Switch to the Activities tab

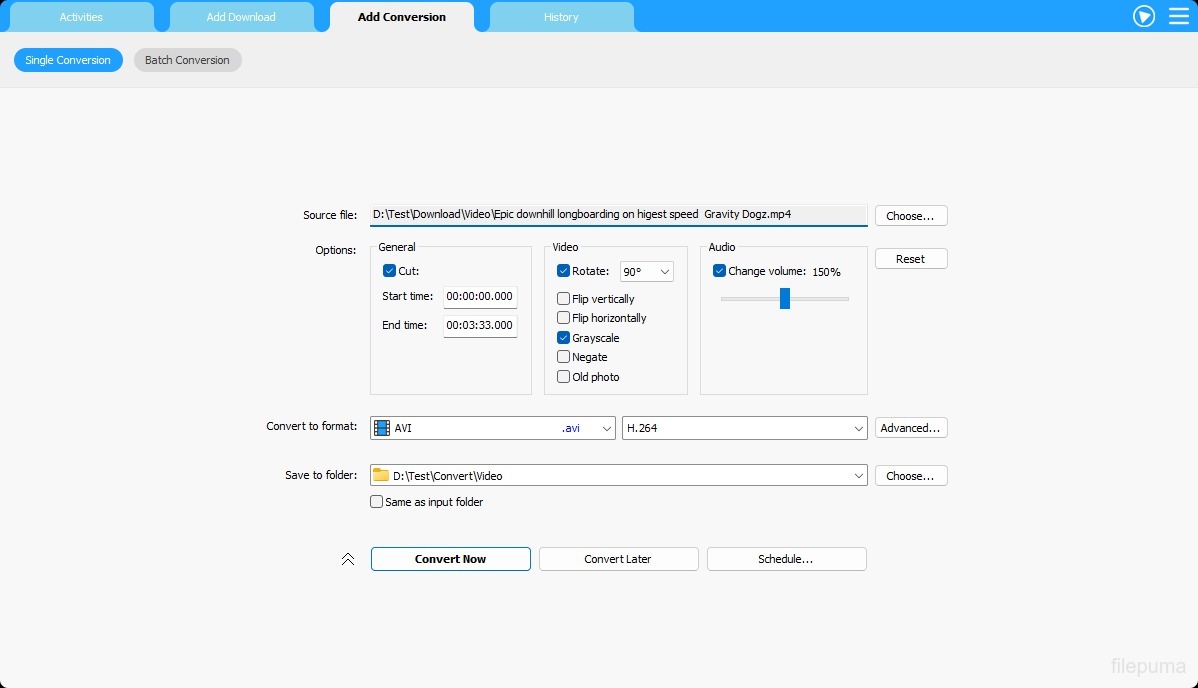click(x=81, y=17)
